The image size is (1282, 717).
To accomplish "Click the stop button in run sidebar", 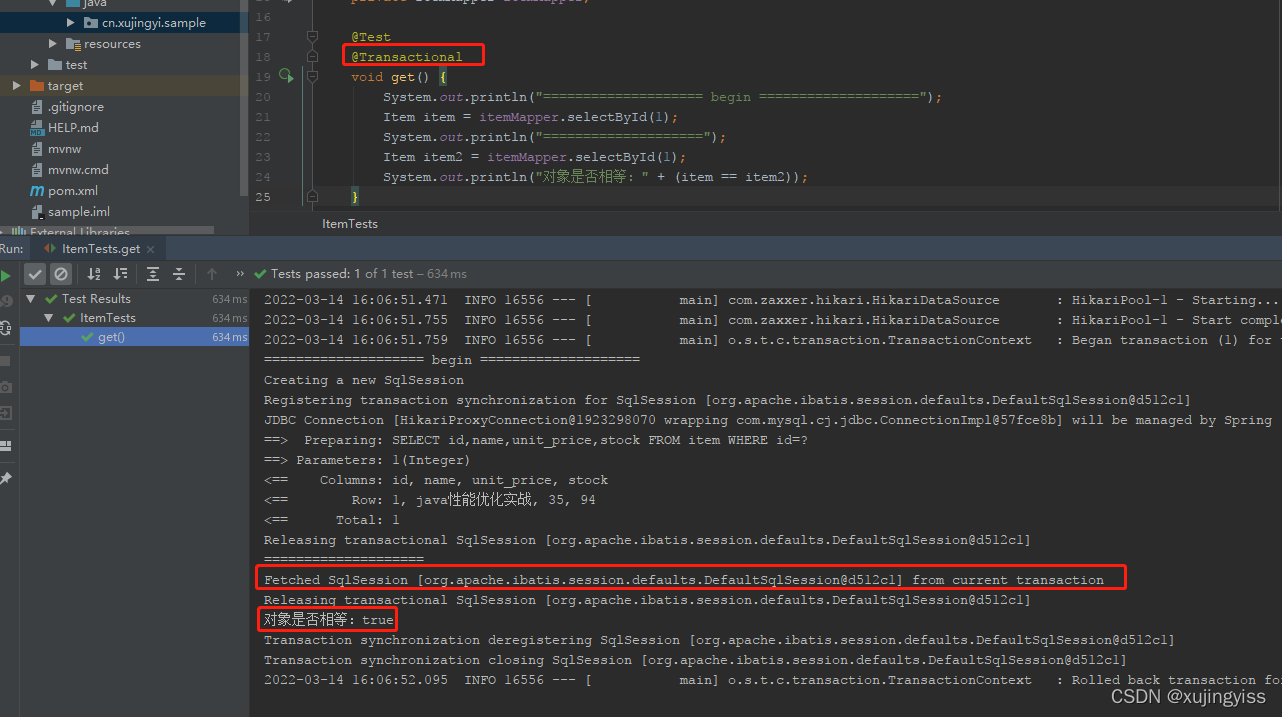I will [x=5, y=361].
